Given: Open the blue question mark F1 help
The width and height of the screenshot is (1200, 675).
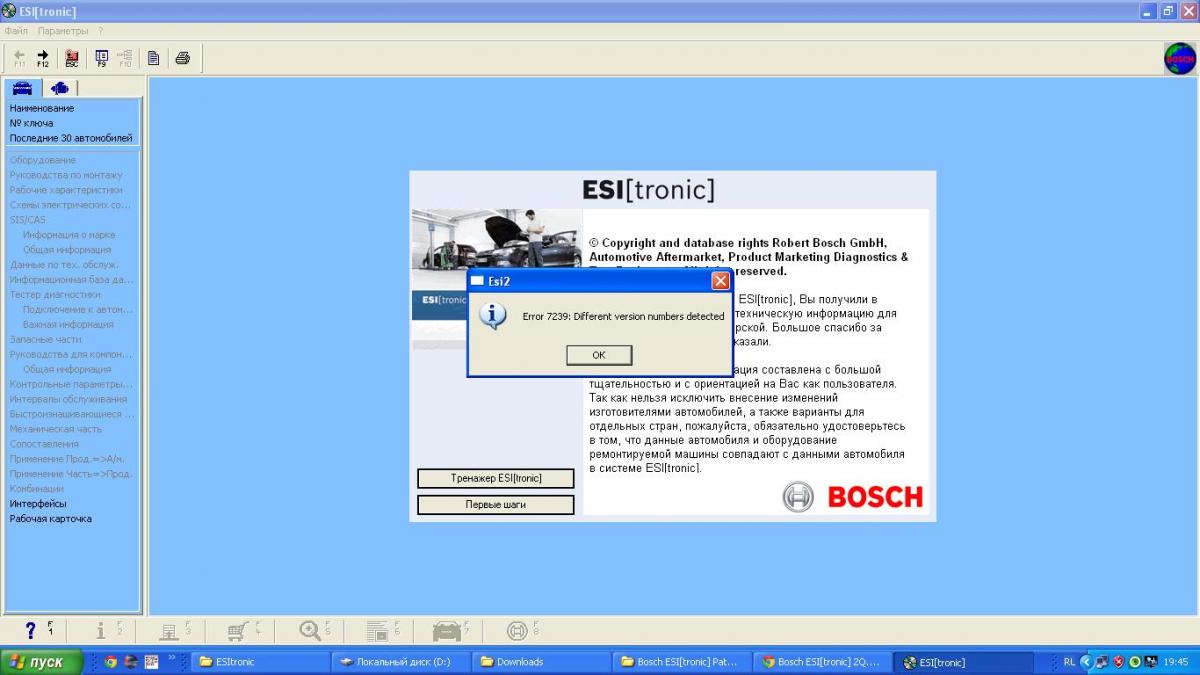Looking at the screenshot, I should click(x=32, y=630).
